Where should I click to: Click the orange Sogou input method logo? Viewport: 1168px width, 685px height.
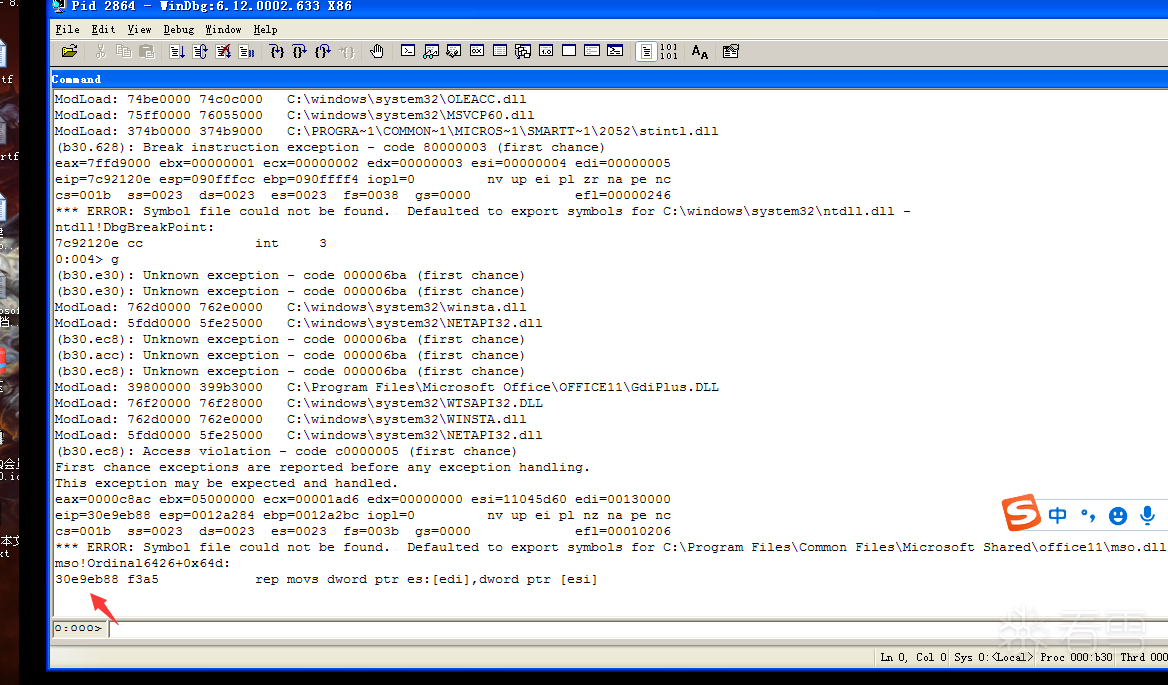[1021, 513]
